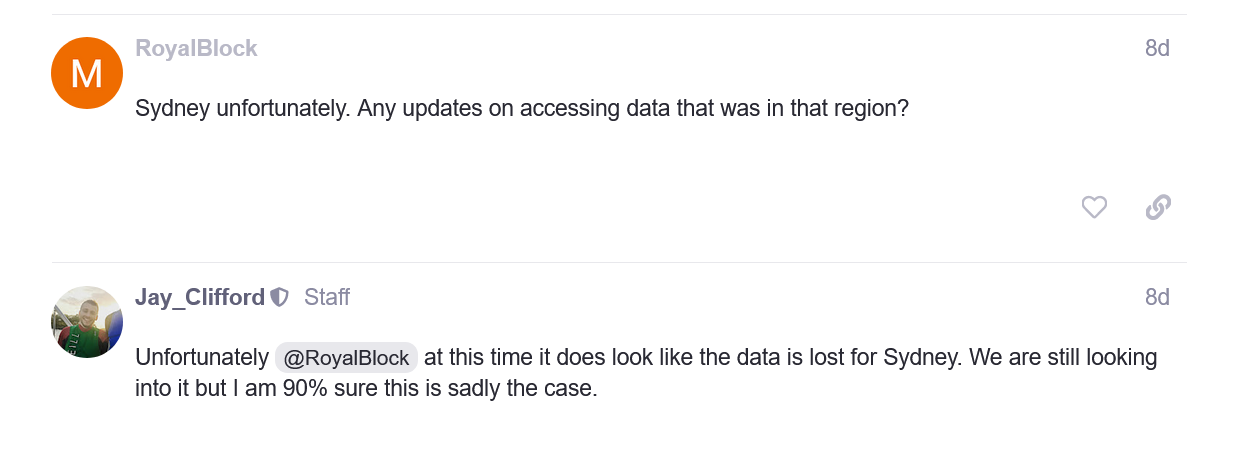
Task: Open the 8d timestamp on Jay_Clifford's reply
Action: click(1157, 297)
